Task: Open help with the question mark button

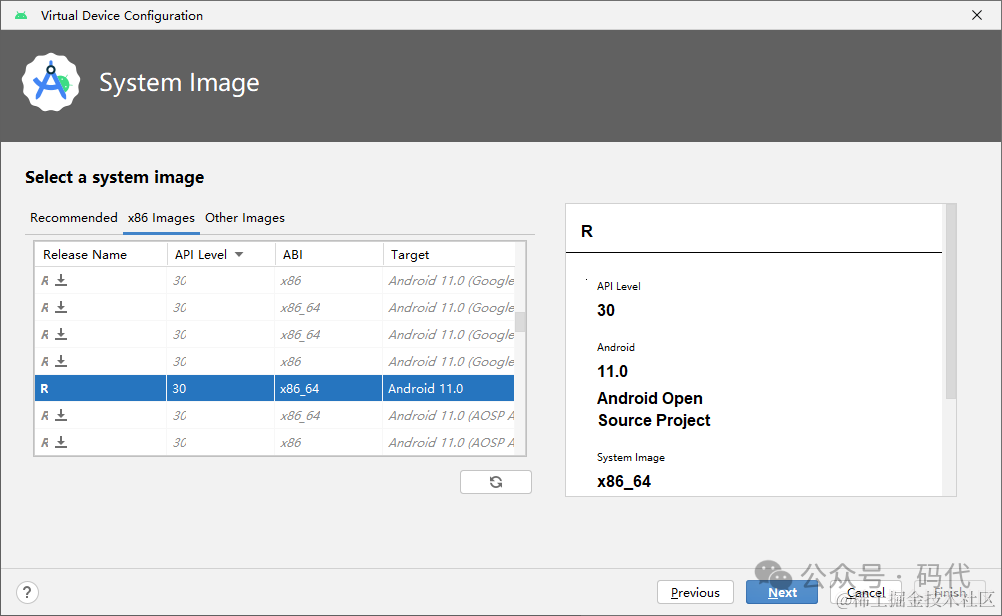Action: [27, 592]
